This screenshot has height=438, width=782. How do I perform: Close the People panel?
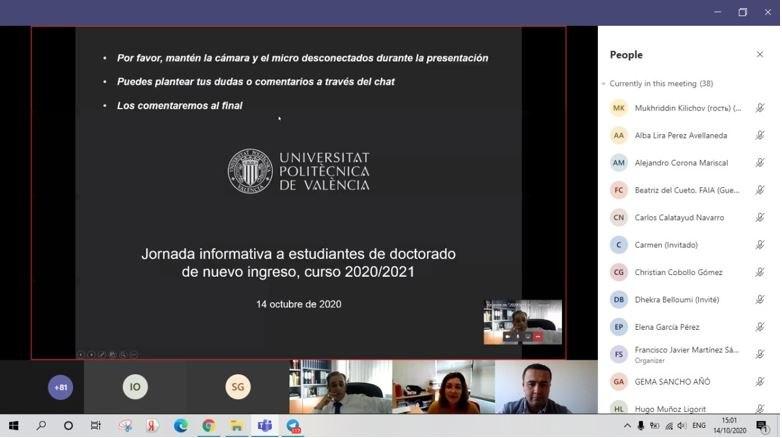tap(759, 55)
